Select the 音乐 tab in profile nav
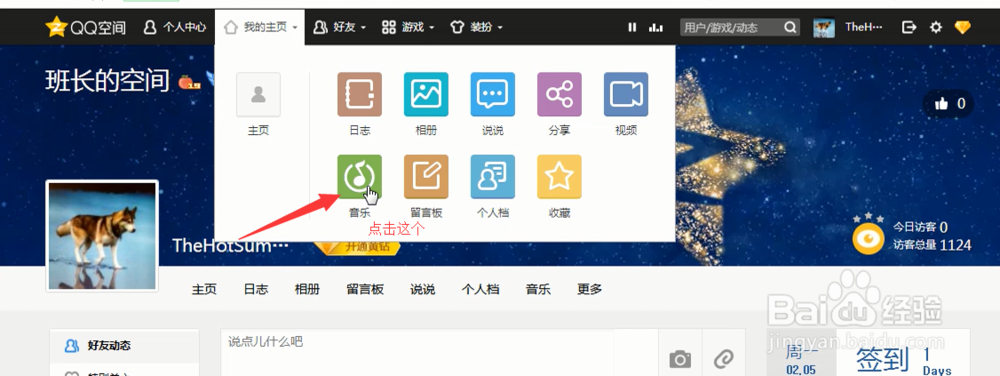This screenshot has width=1000, height=376. click(538, 289)
